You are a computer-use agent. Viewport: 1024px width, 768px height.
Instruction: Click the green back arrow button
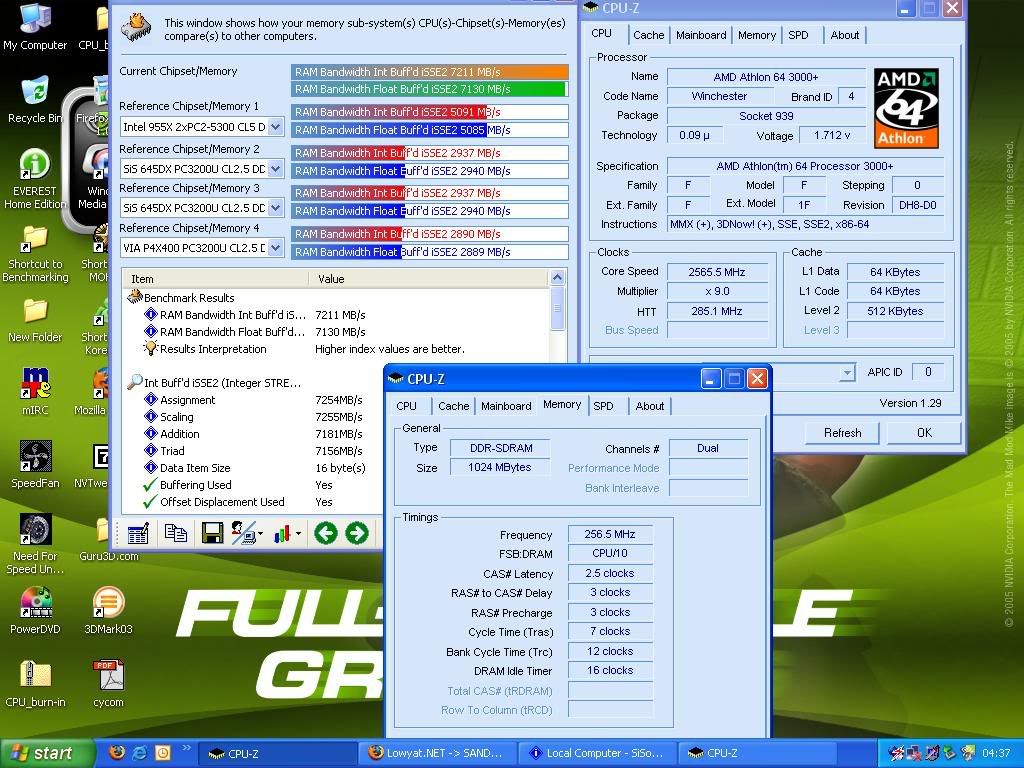click(325, 534)
